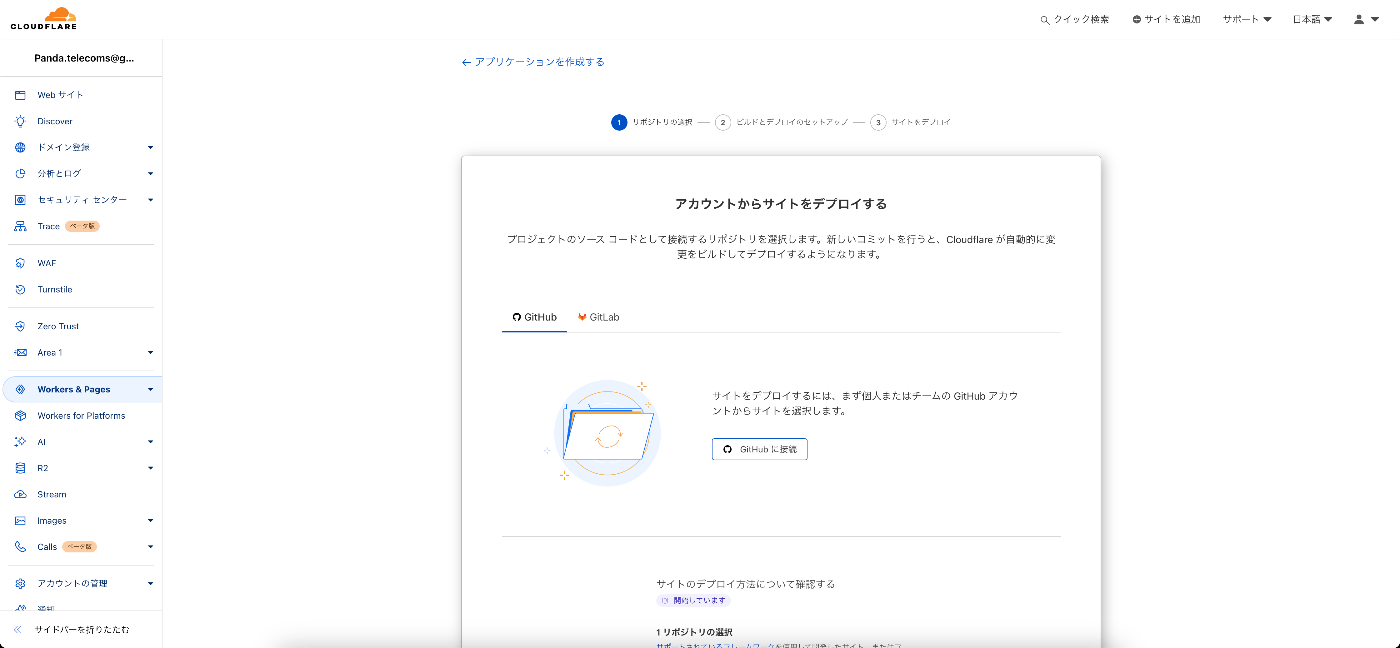Click the quick search magnifier icon
Screen dimensions: 1400x648
click(1045, 20)
